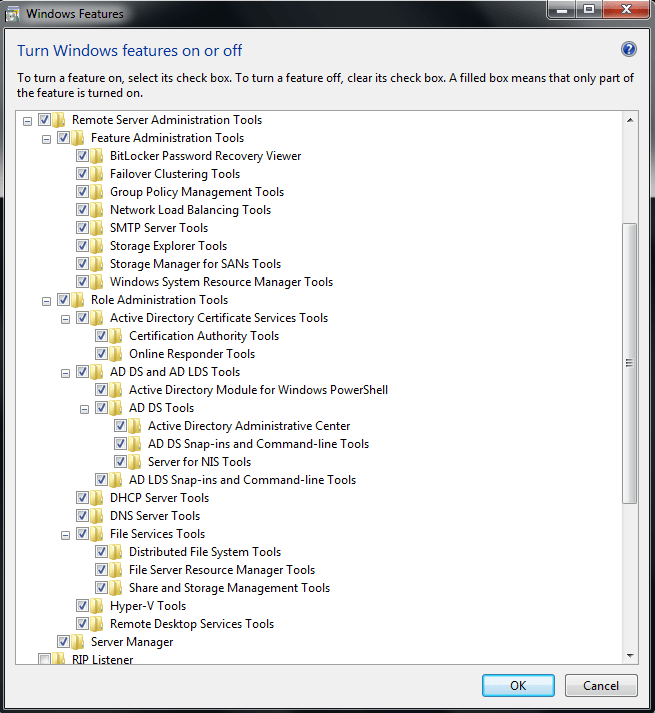Select Certification Authority Tools label
This screenshot has height=713, width=655.
pos(204,336)
